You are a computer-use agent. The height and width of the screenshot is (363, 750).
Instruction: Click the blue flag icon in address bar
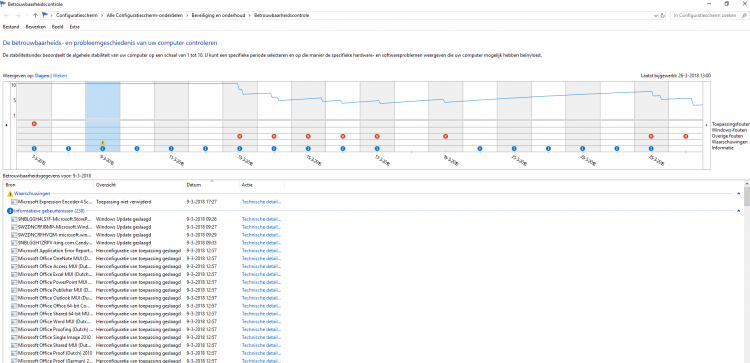coord(45,15)
